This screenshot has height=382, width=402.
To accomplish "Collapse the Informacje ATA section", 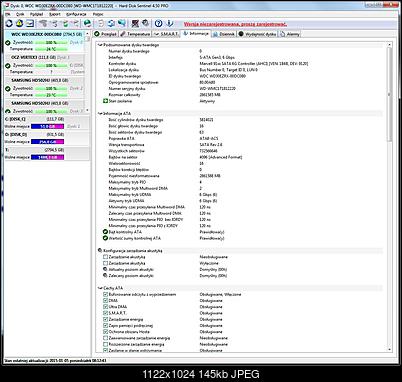I will 100,114.
